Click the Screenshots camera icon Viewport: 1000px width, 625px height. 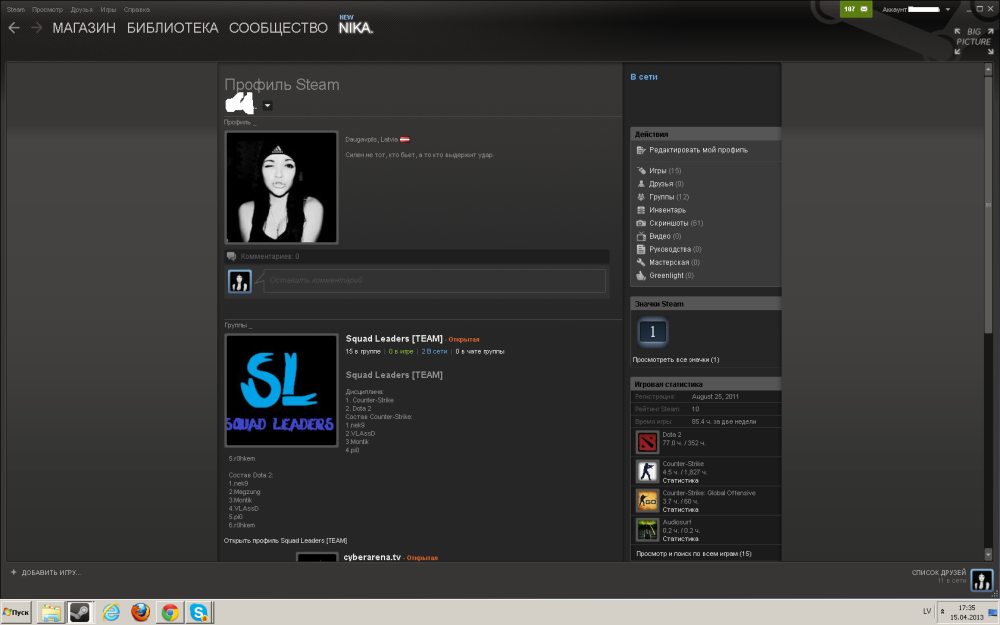(641, 223)
